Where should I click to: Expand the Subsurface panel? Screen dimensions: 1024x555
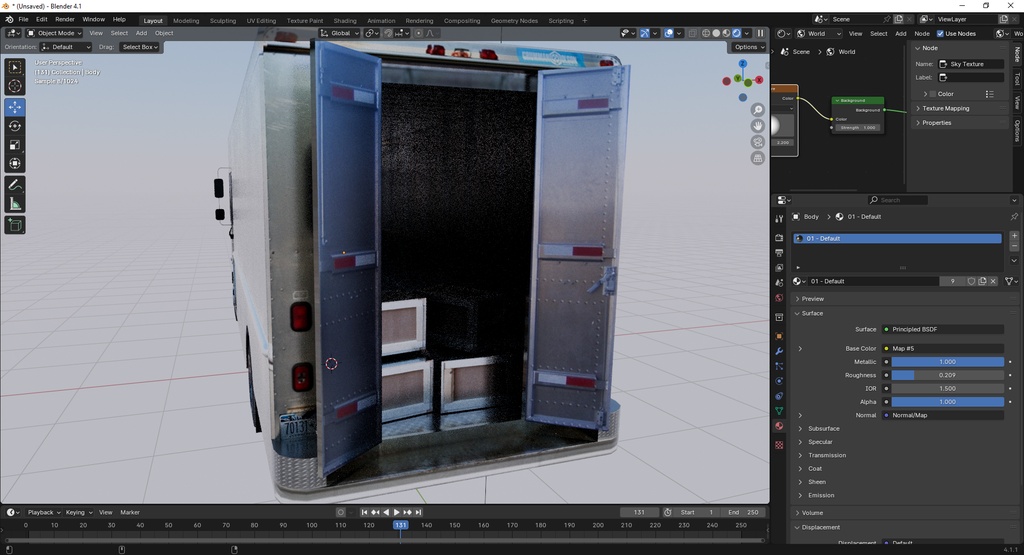824,428
